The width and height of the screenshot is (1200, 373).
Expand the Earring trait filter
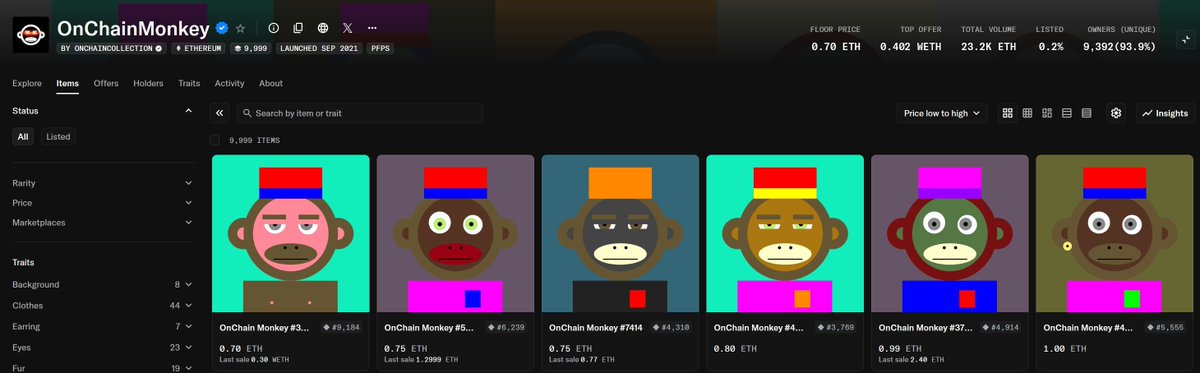[102, 326]
